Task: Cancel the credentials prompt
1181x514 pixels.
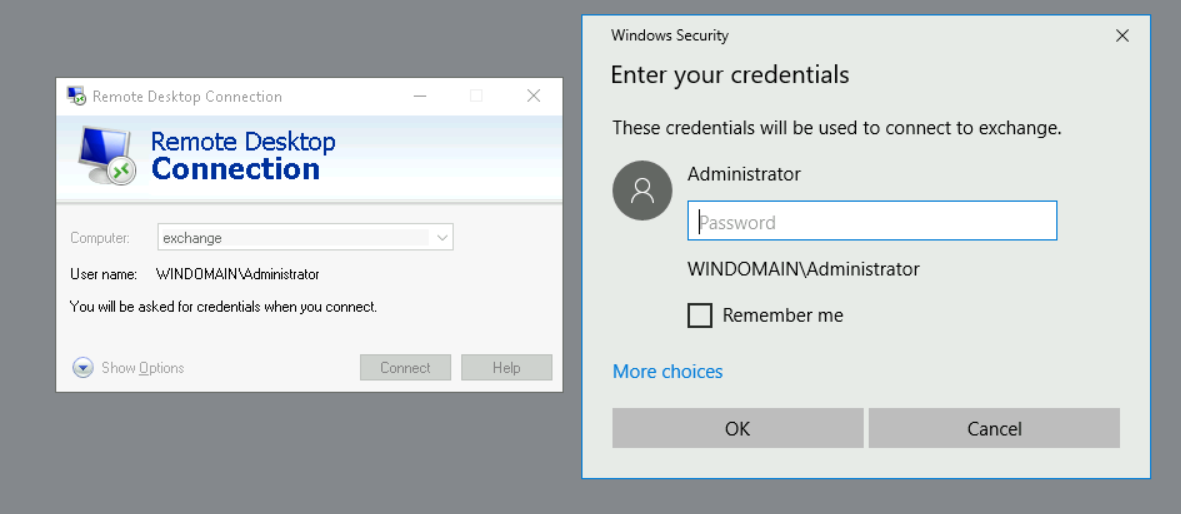Action: [x=994, y=428]
